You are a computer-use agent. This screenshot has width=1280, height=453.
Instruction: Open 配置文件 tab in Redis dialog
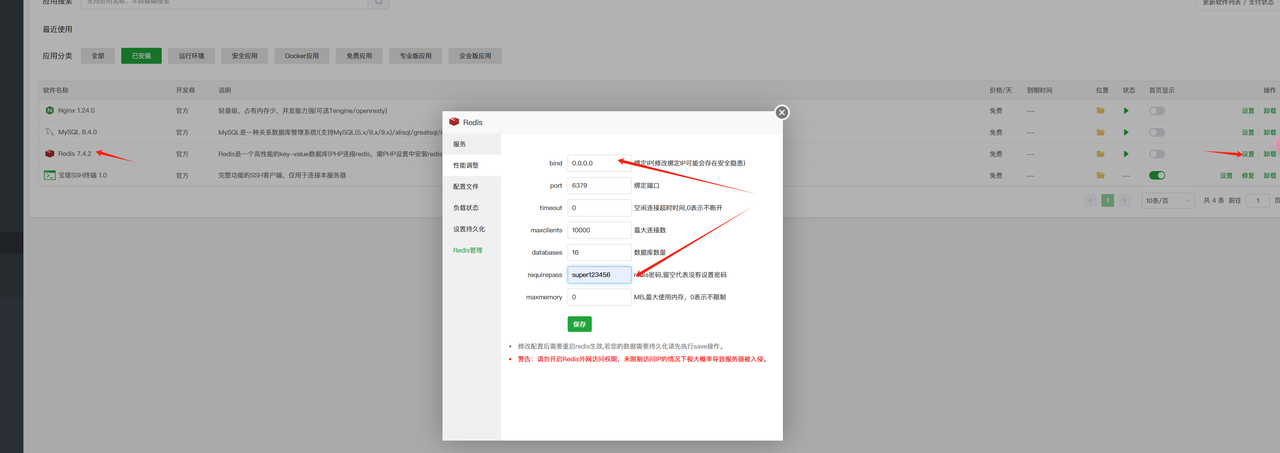tap(471, 186)
